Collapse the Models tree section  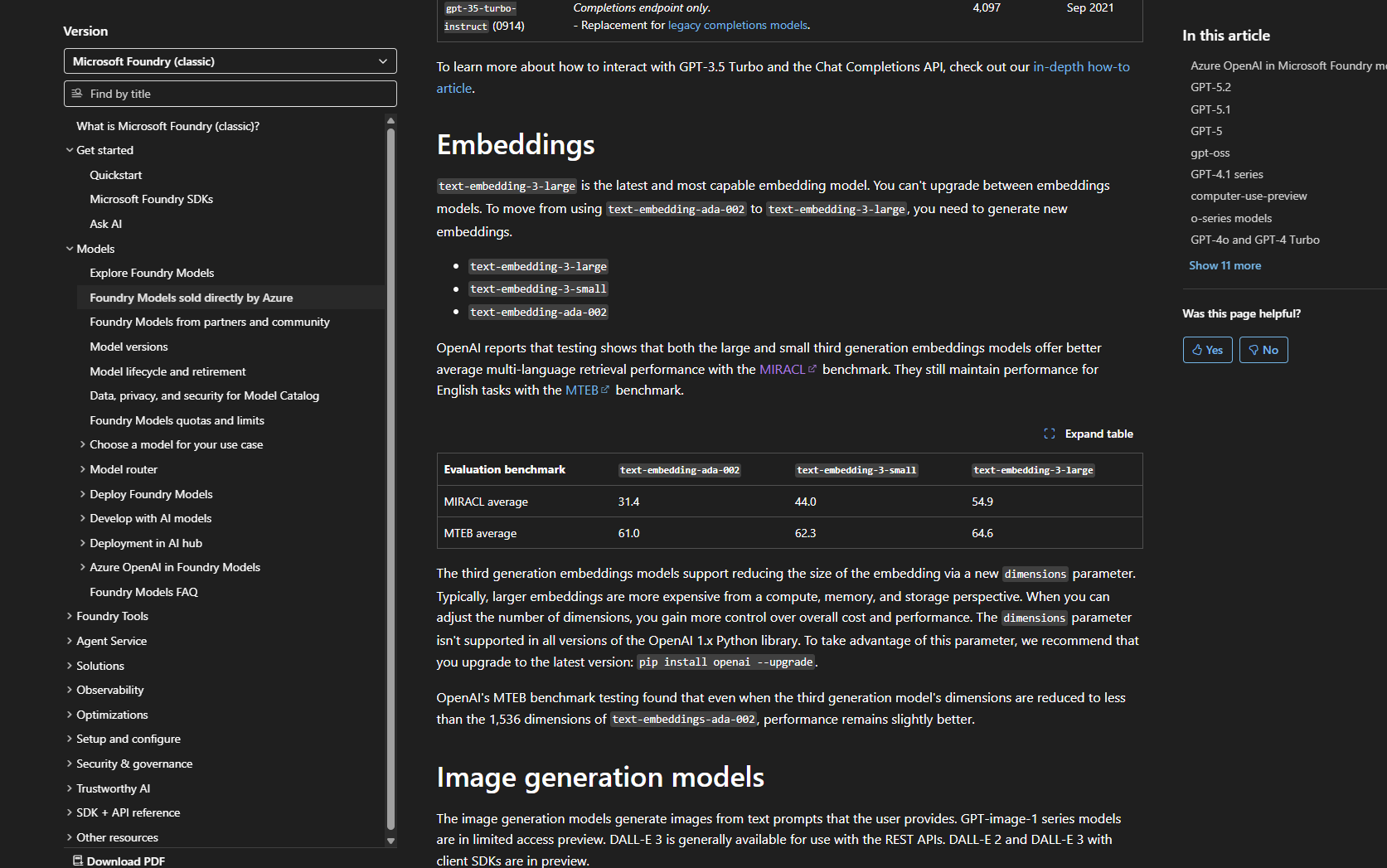(70, 249)
